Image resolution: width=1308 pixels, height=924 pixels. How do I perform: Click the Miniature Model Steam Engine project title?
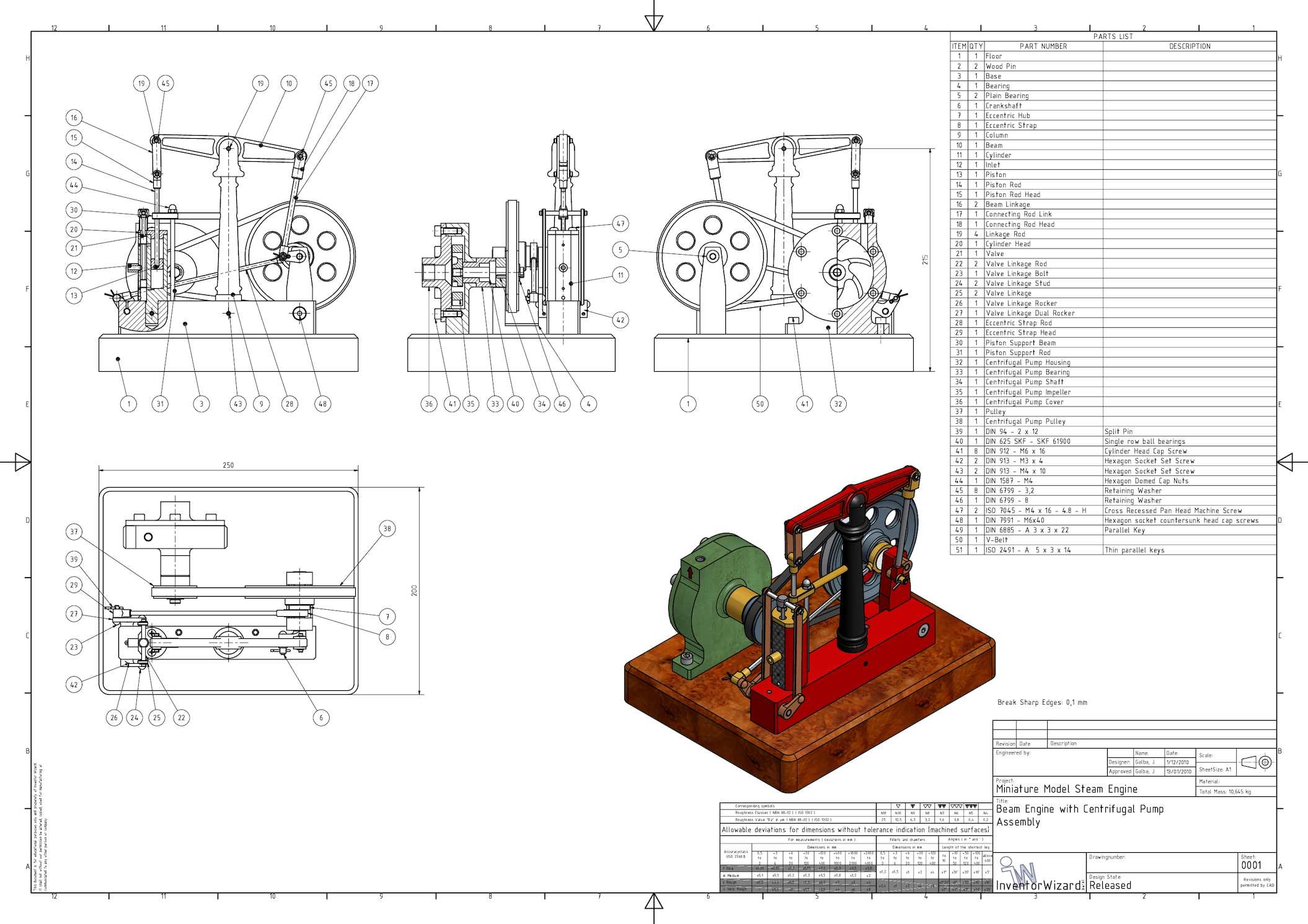coord(1066,789)
